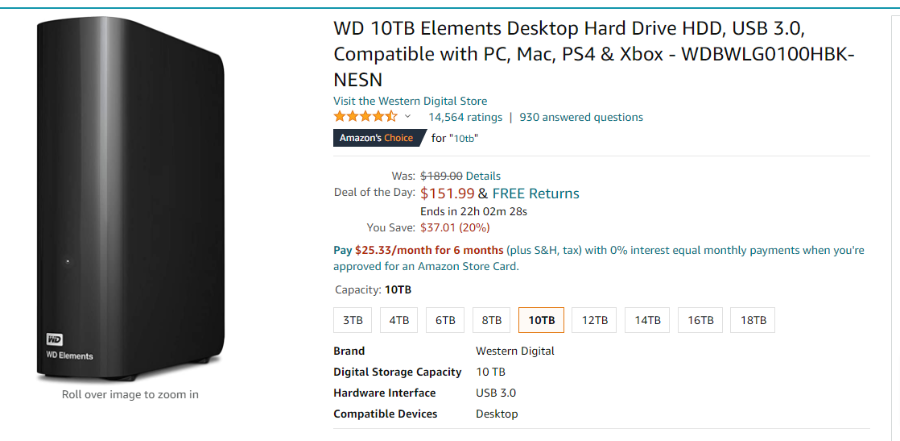Select the 6TB capacity option
Screen dimensions: 900x441
coord(445,320)
